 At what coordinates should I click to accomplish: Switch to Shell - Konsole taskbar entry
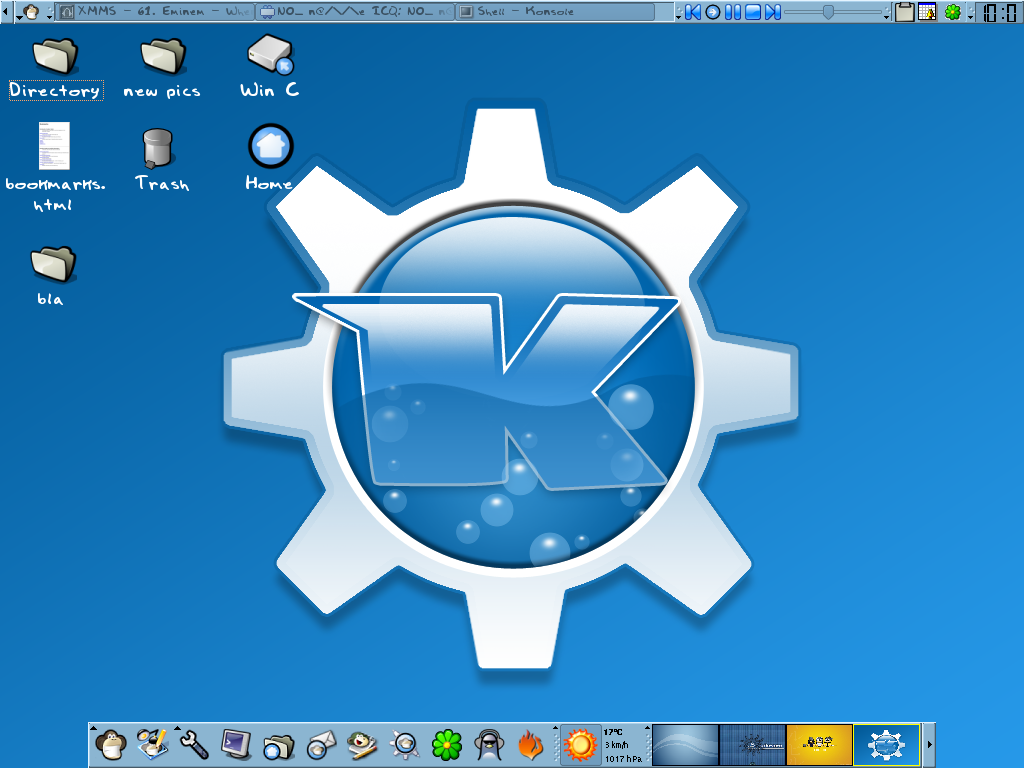point(554,12)
